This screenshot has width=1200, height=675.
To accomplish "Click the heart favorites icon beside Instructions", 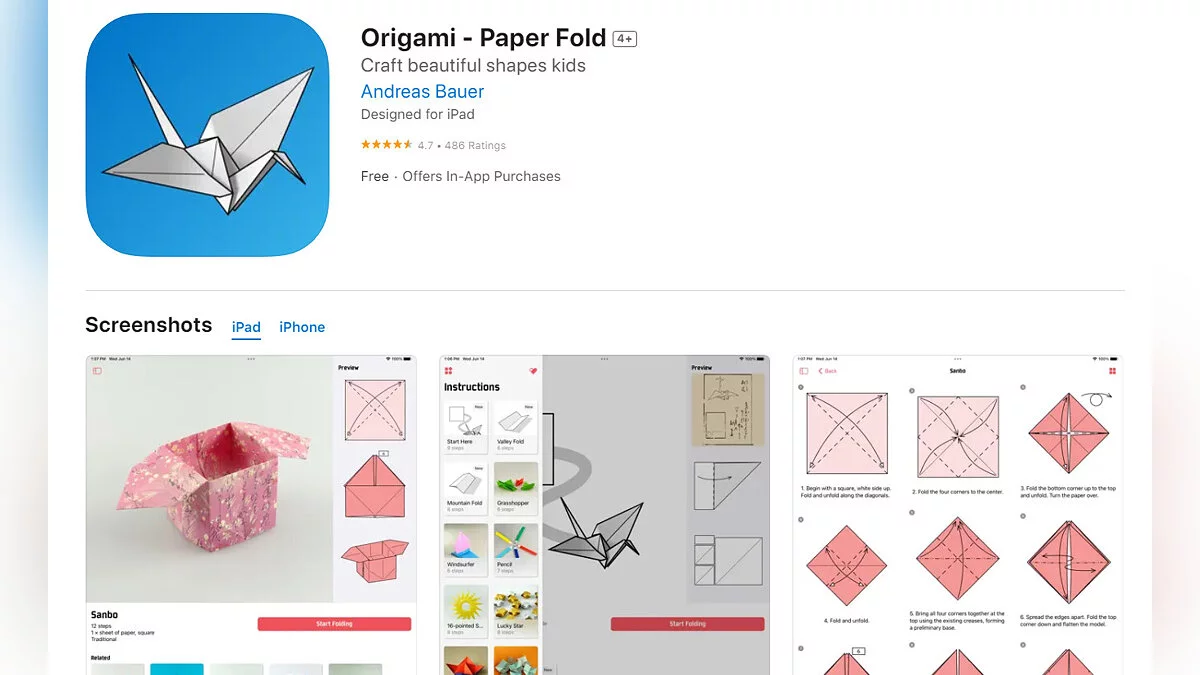I will click(534, 371).
